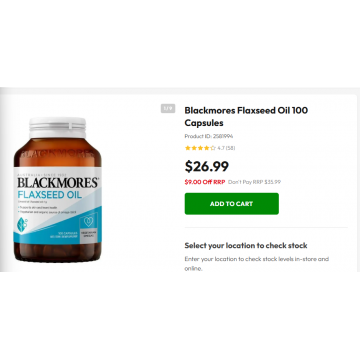Image resolution: width=360 pixels, height=360 pixels.
Task: Click the first yellow rating star
Action: tap(187, 148)
